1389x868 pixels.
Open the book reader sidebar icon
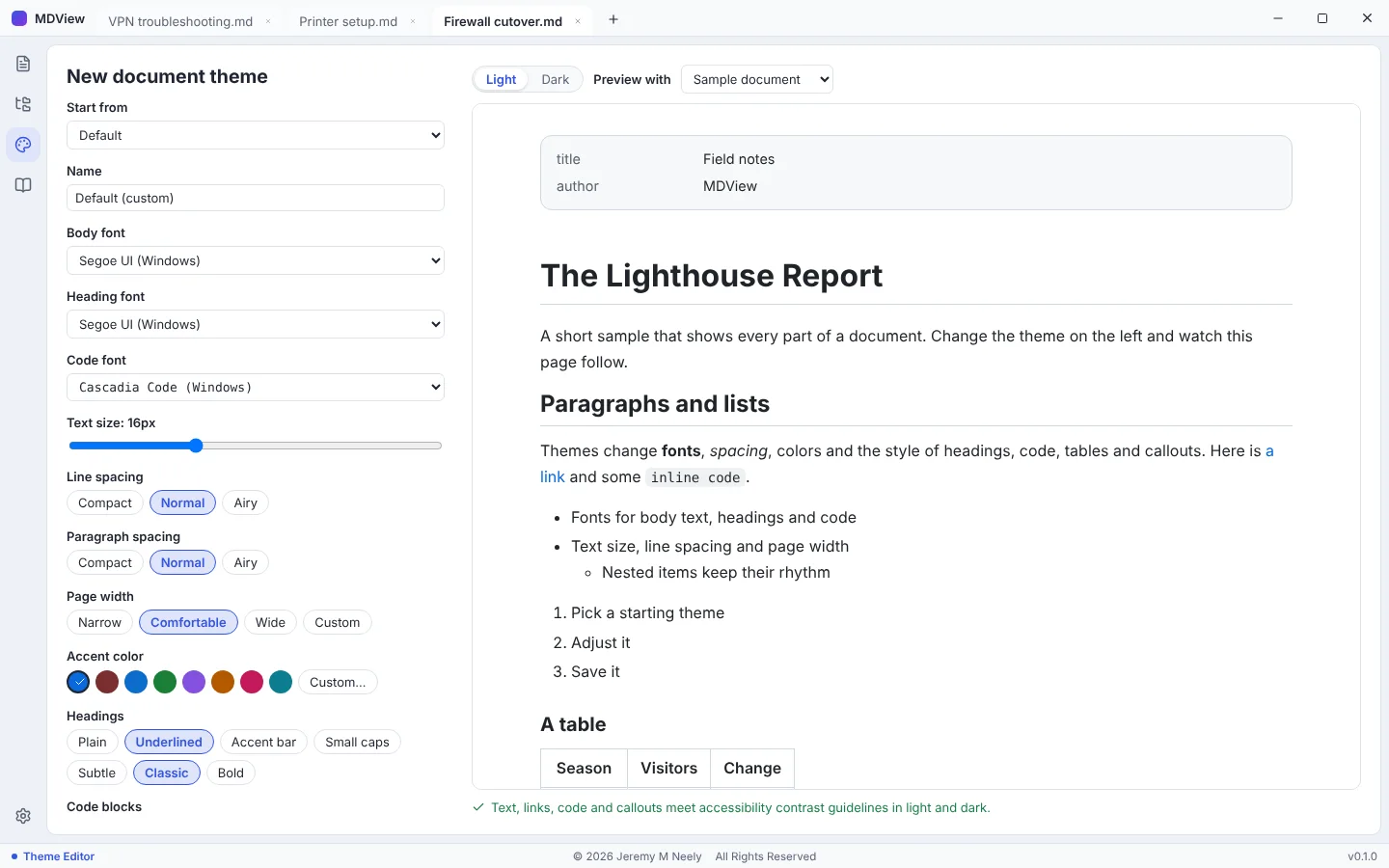[x=23, y=185]
